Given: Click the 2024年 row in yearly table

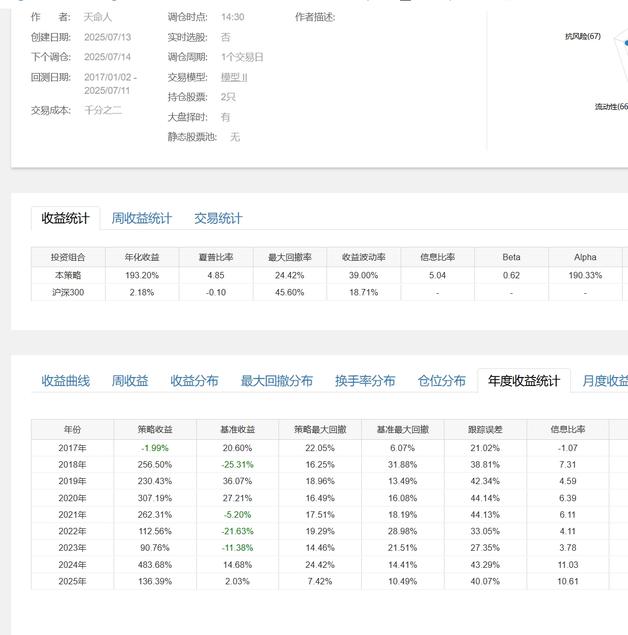Looking at the screenshot, I should pos(72,564).
